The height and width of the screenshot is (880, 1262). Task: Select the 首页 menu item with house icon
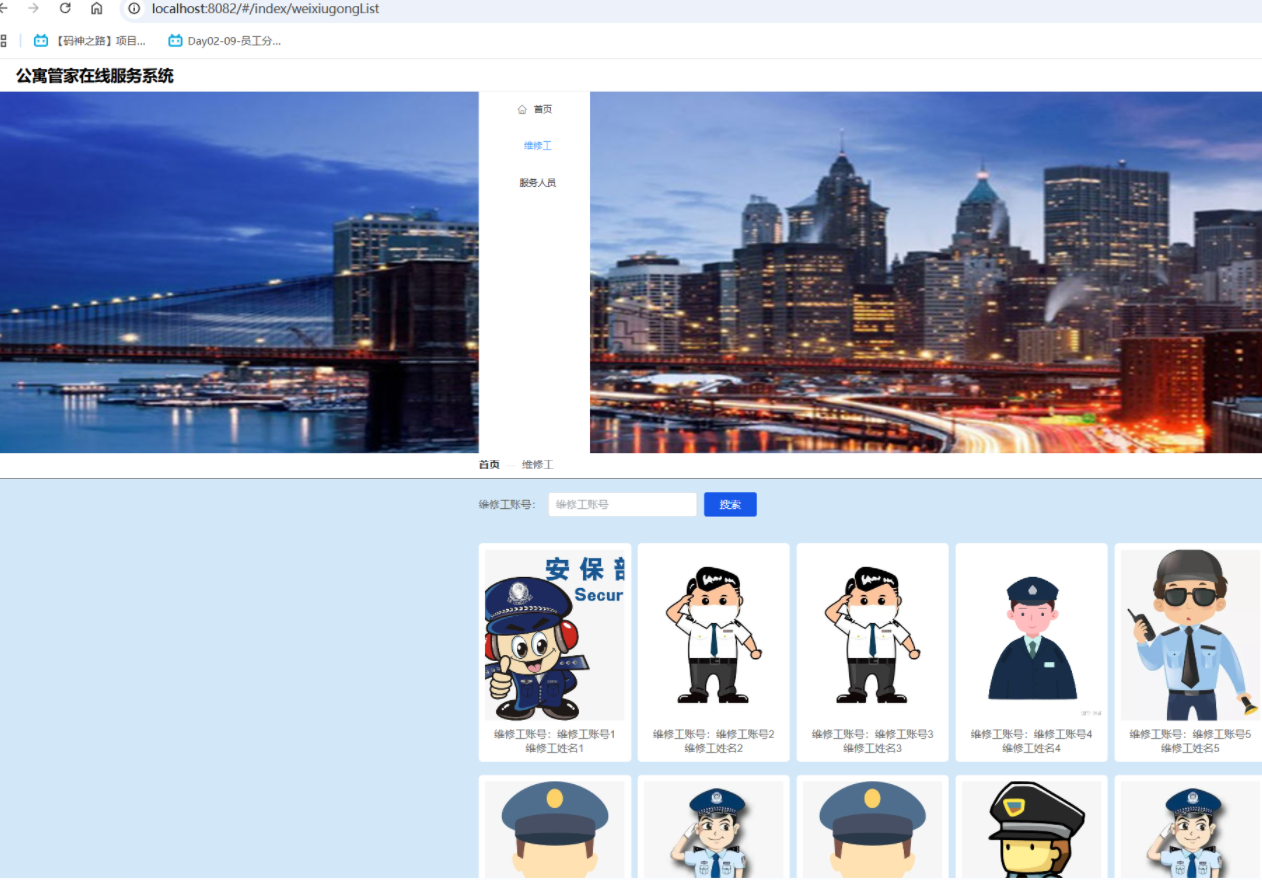[535, 109]
